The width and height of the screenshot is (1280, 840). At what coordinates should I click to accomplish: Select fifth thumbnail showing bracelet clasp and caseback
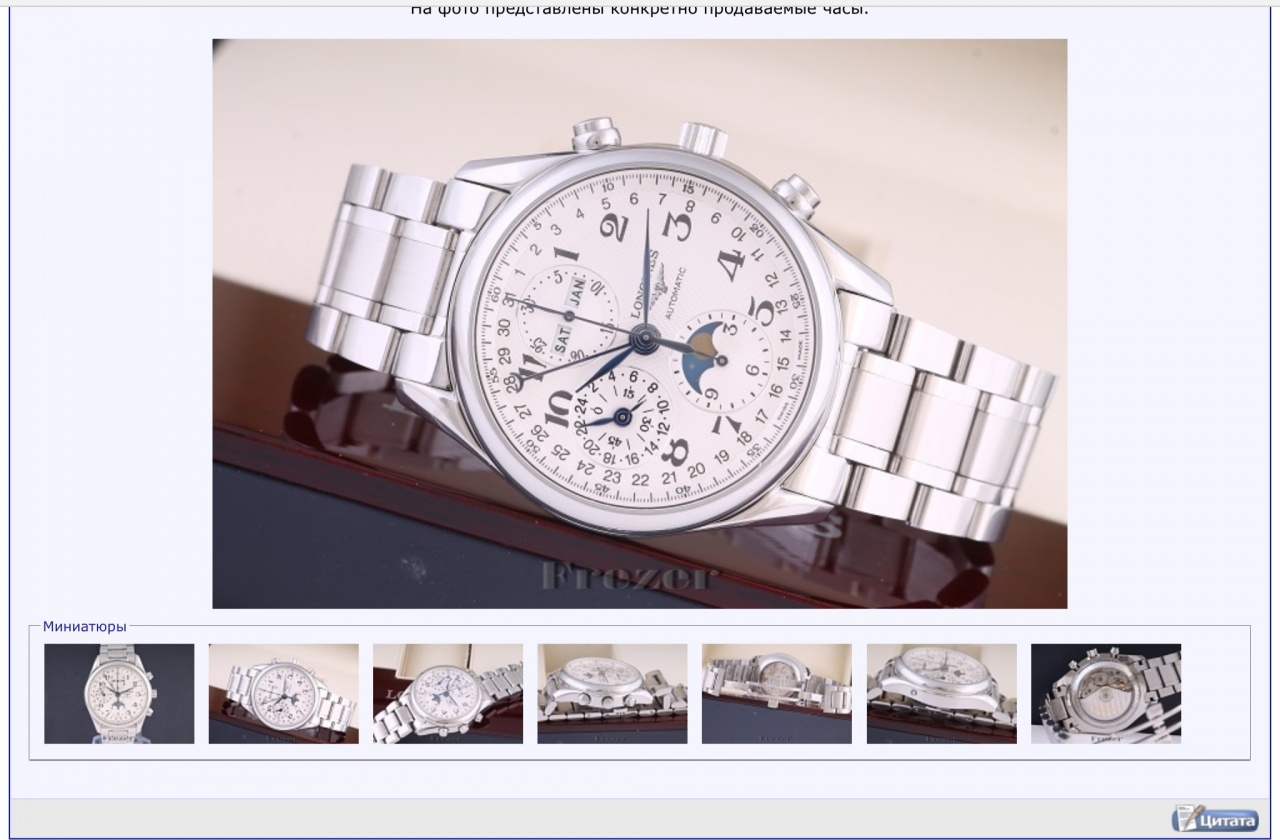point(776,693)
